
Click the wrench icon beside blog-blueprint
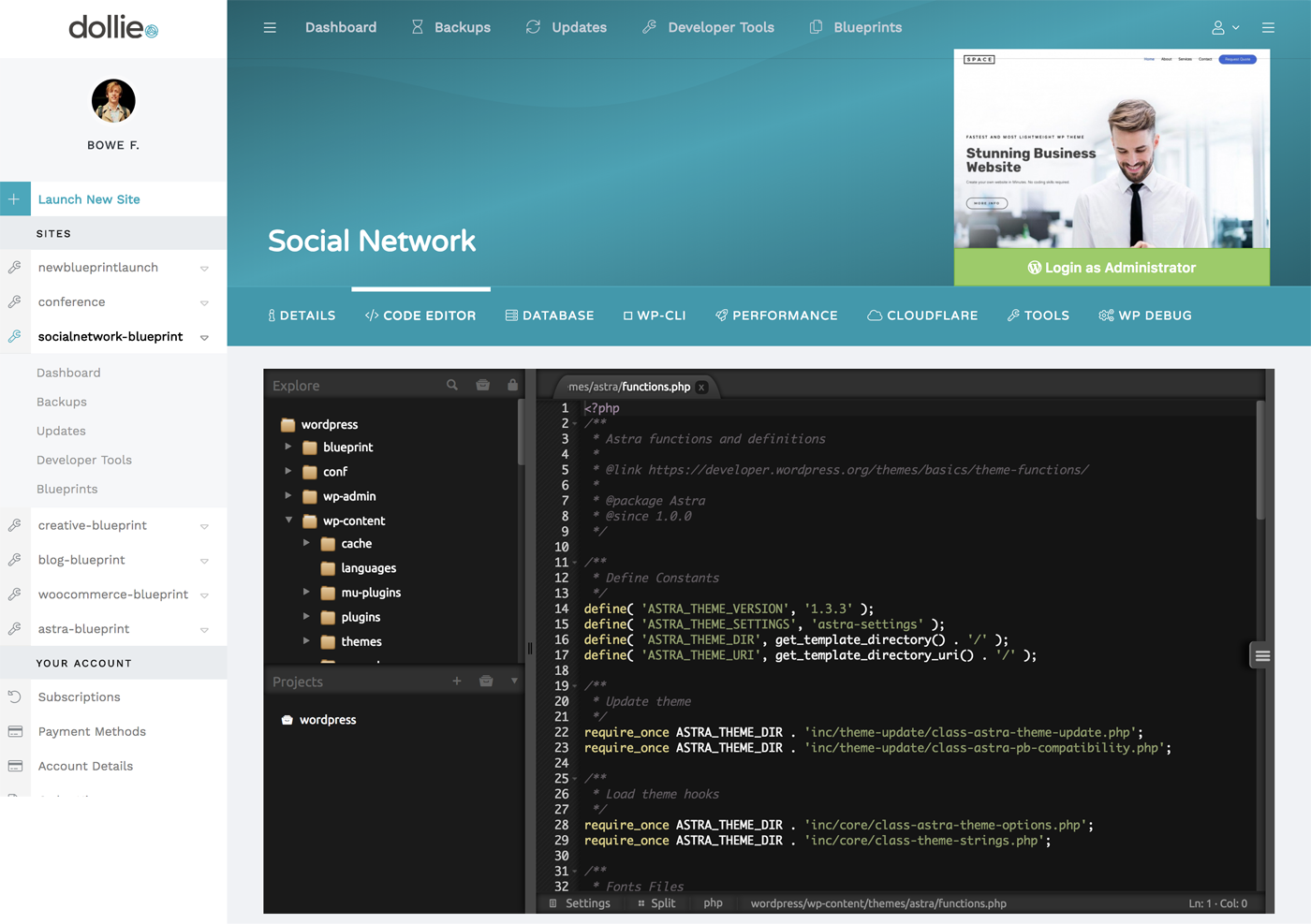15,561
